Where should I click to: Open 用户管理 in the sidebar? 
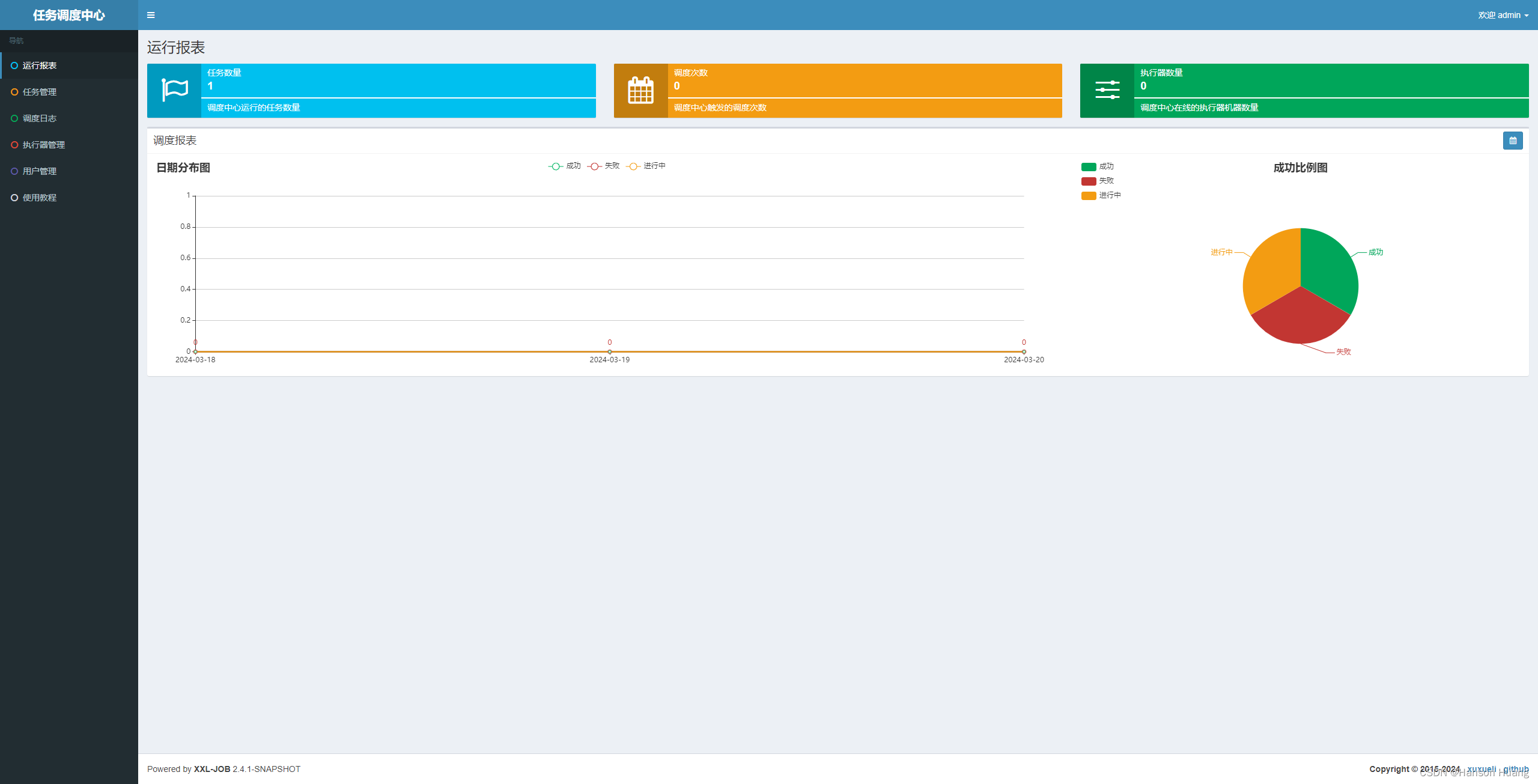[40, 171]
